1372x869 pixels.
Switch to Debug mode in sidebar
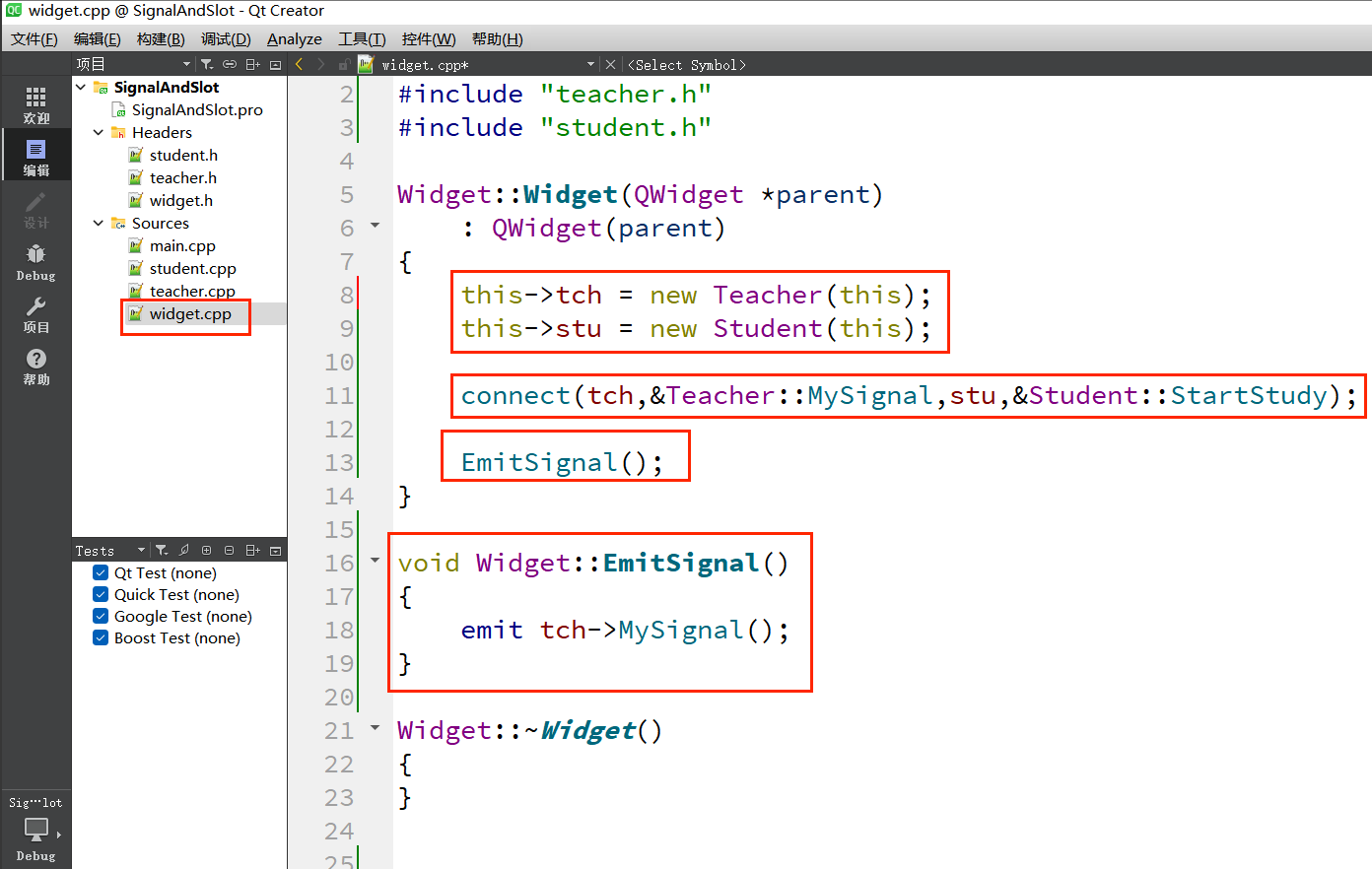point(35,261)
